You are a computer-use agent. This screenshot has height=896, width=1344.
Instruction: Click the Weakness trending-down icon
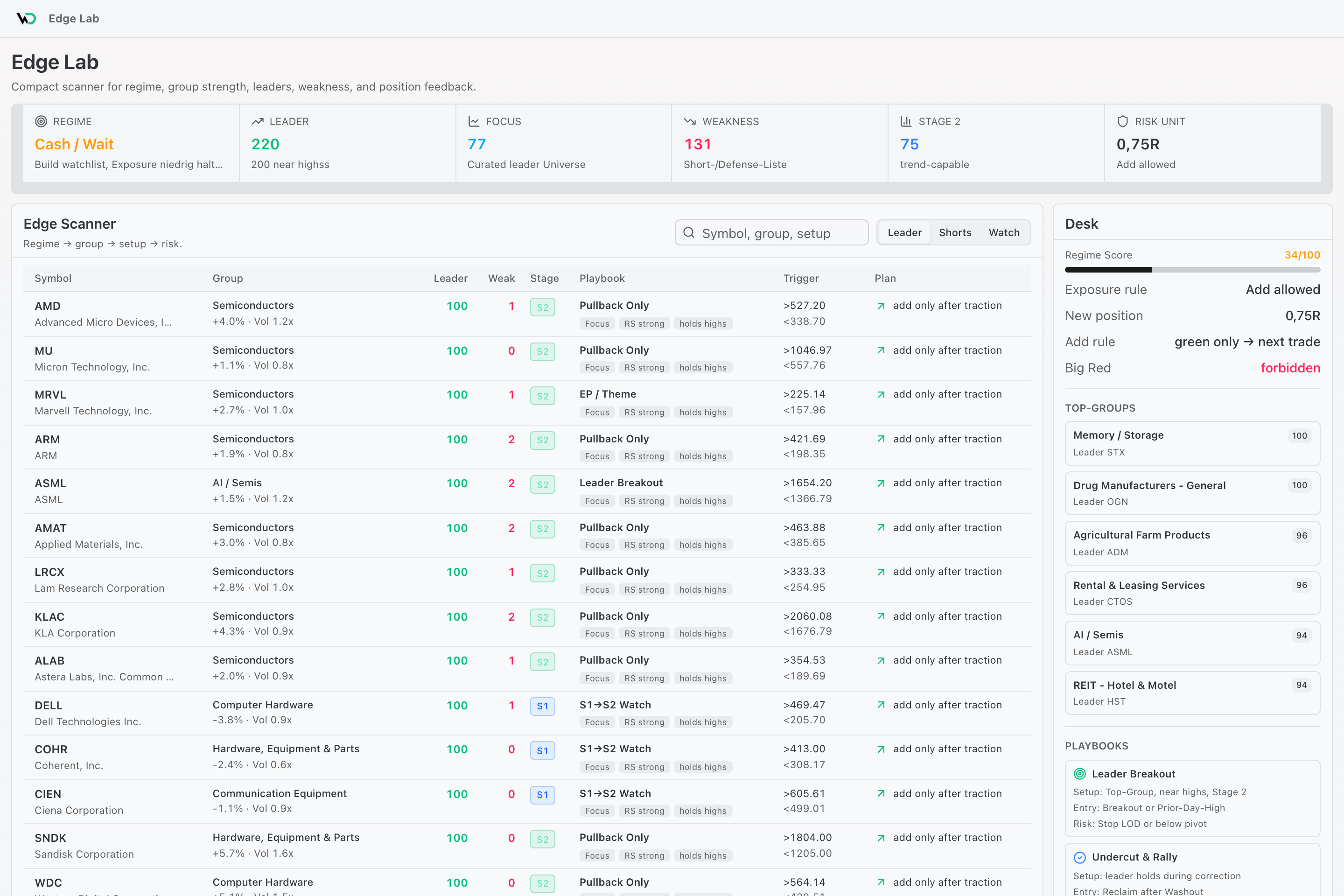(x=690, y=121)
